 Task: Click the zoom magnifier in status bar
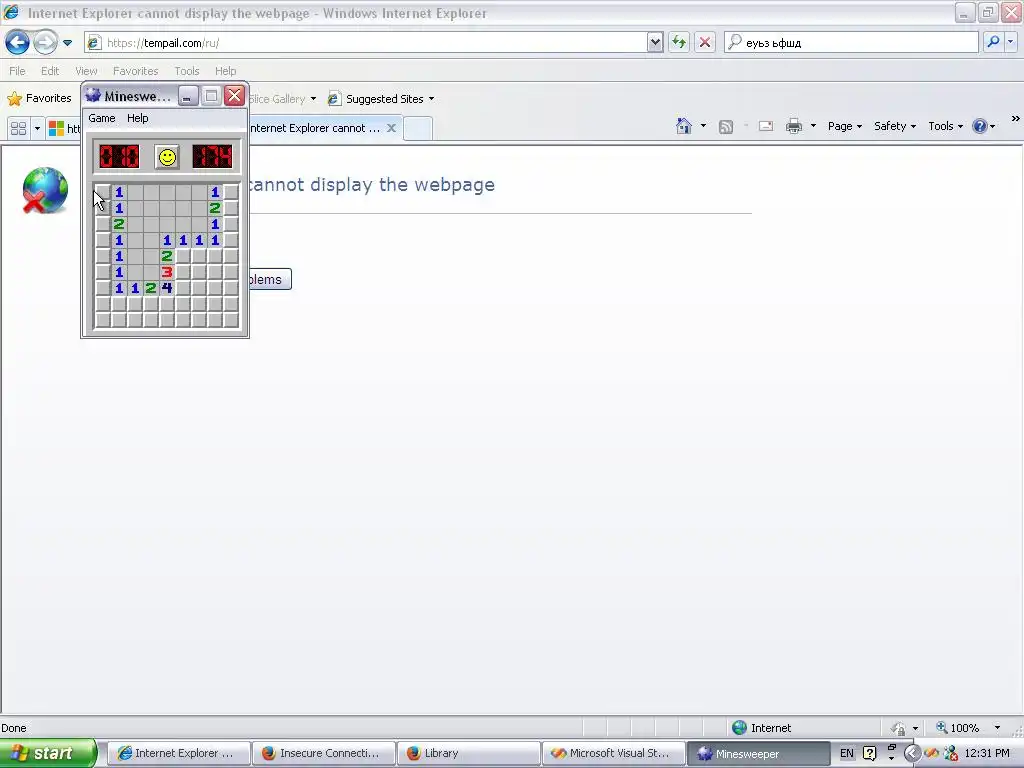942,728
